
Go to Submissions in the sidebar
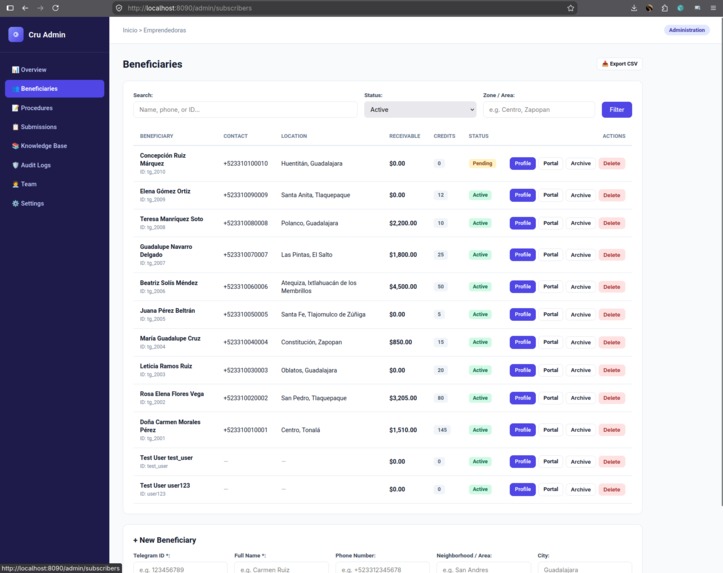pos(54,127)
